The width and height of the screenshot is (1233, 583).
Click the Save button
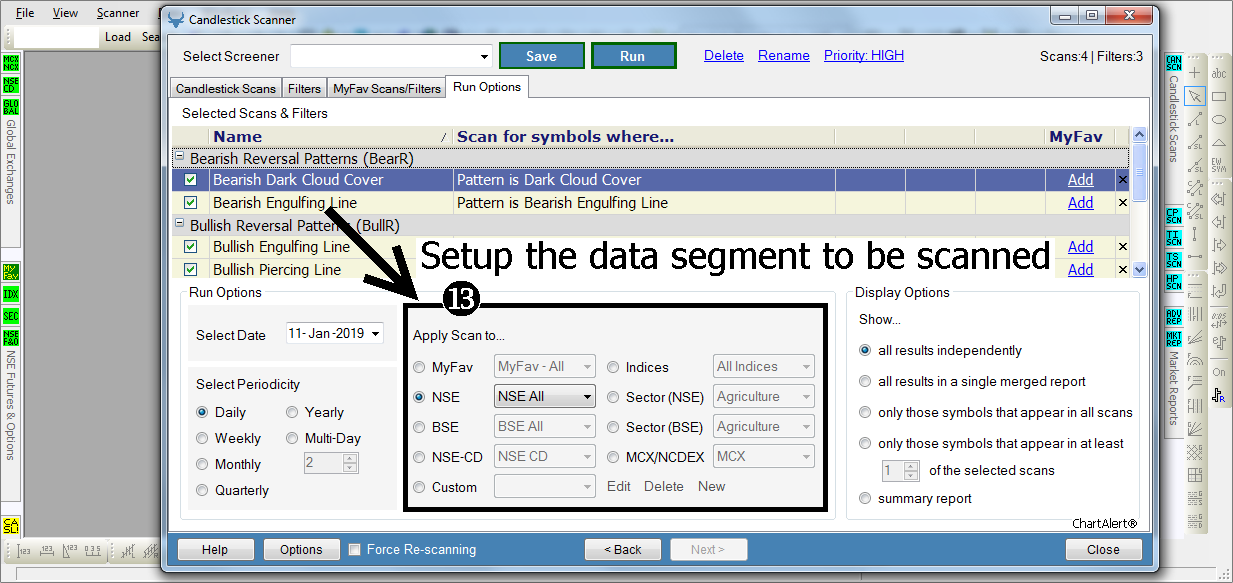[x=542, y=56]
